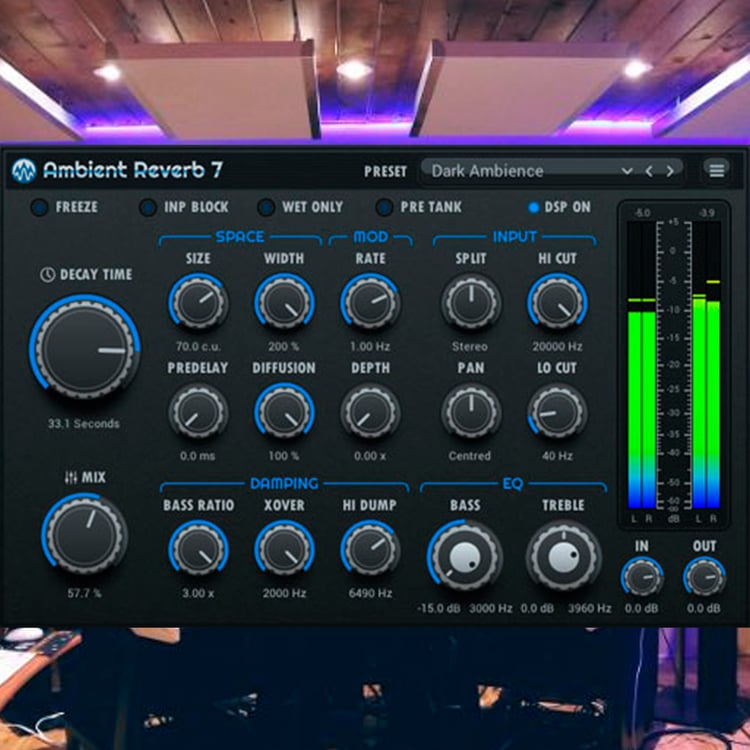Click the 3000 Hz bass frequency value
Screen dimensions: 750x750
point(490,608)
